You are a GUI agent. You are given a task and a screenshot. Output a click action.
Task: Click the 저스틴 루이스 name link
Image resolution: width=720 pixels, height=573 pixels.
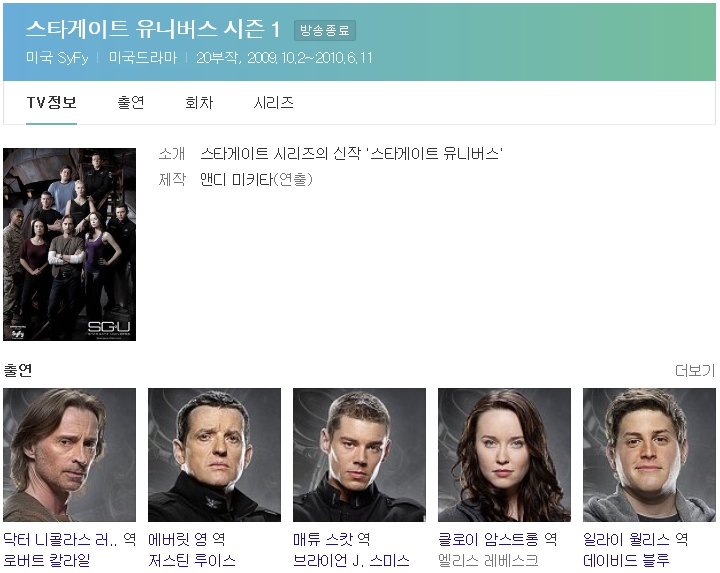click(x=192, y=561)
